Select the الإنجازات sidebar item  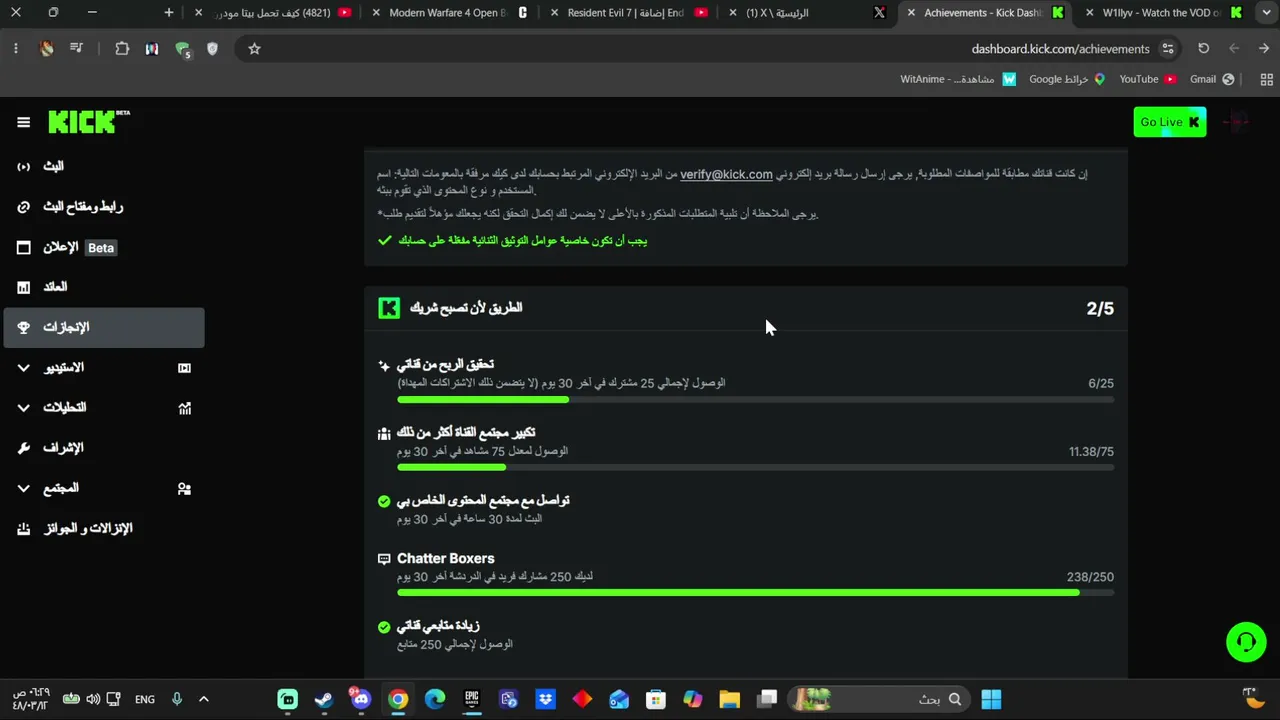[104, 327]
